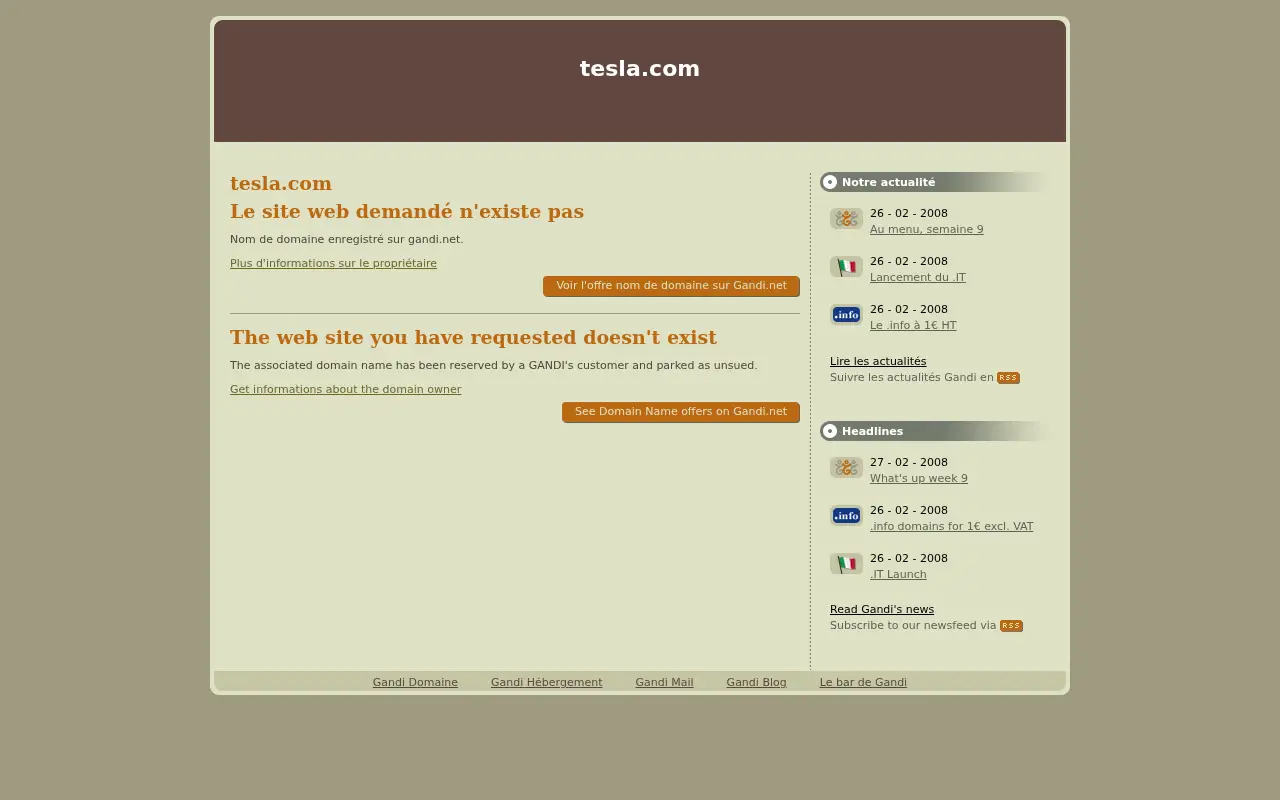Click the .info icon beside 'Le .info à 1€ HT'
The width and height of the screenshot is (1280, 800).
coord(846,315)
